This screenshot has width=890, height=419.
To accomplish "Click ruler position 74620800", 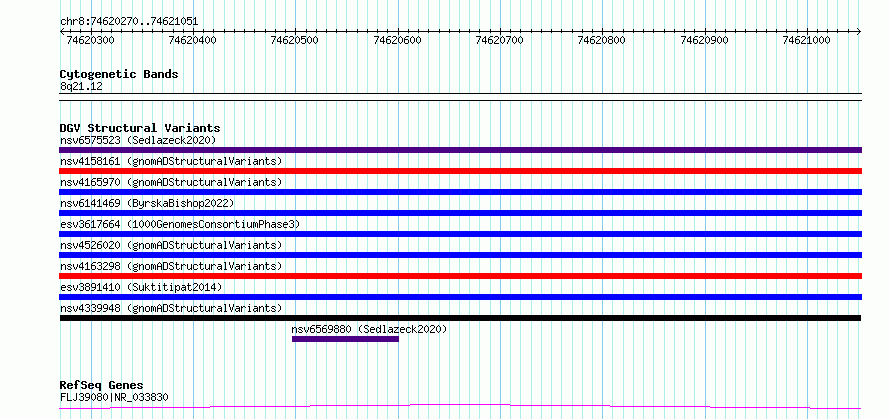I will 602,40.
